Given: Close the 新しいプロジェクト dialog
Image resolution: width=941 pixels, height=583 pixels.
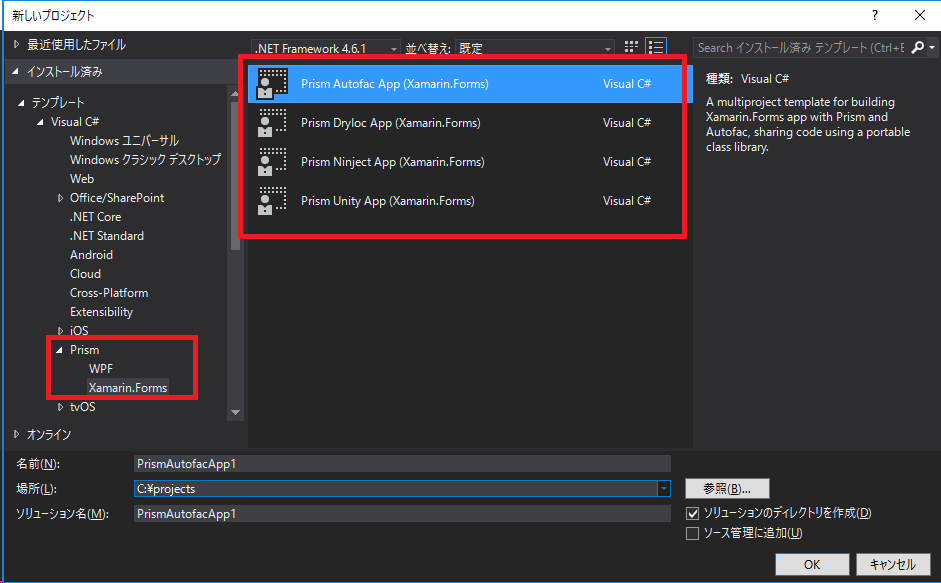Looking at the screenshot, I should pos(919,15).
